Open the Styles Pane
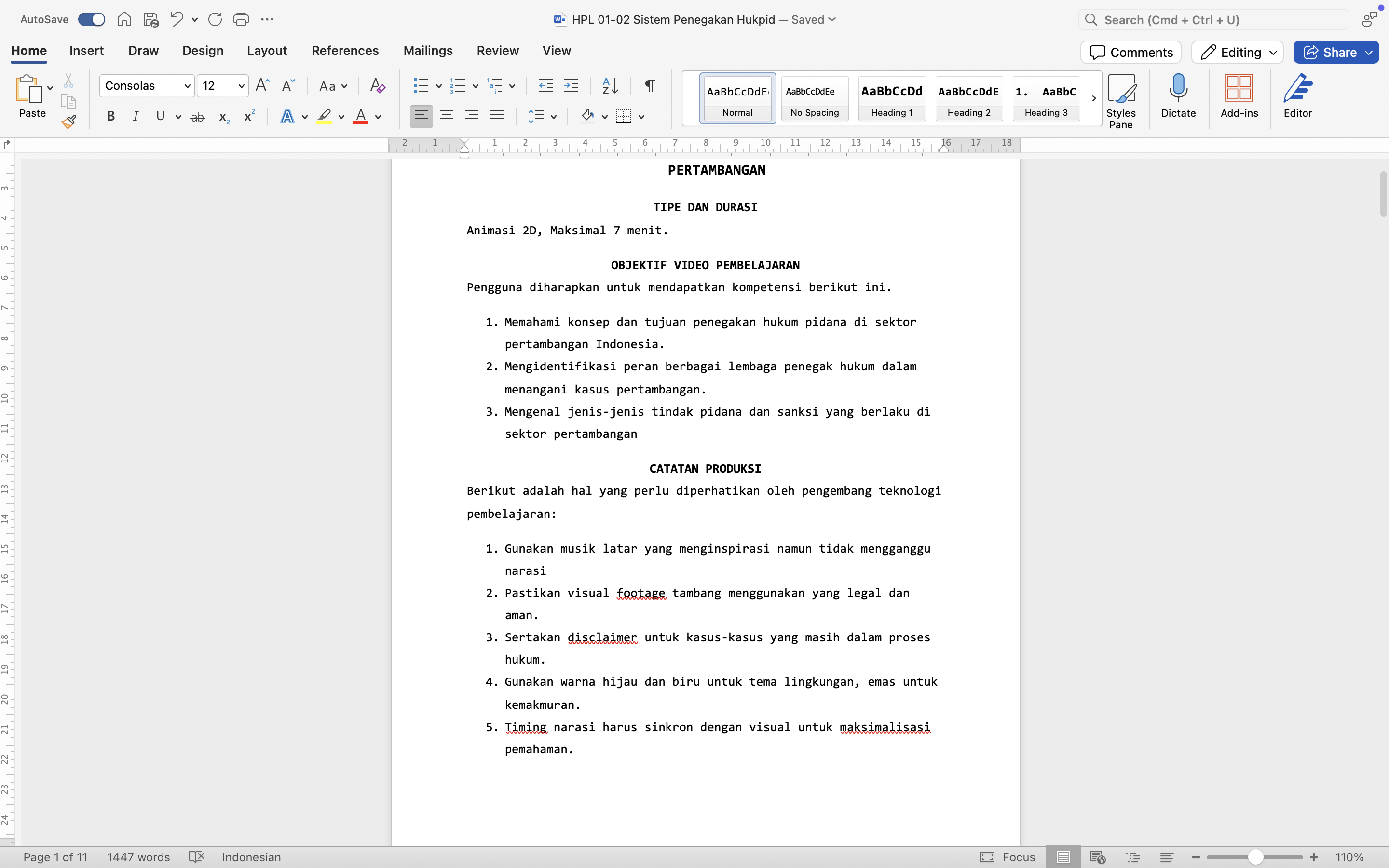The height and width of the screenshot is (868, 1389). pos(1120,101)
